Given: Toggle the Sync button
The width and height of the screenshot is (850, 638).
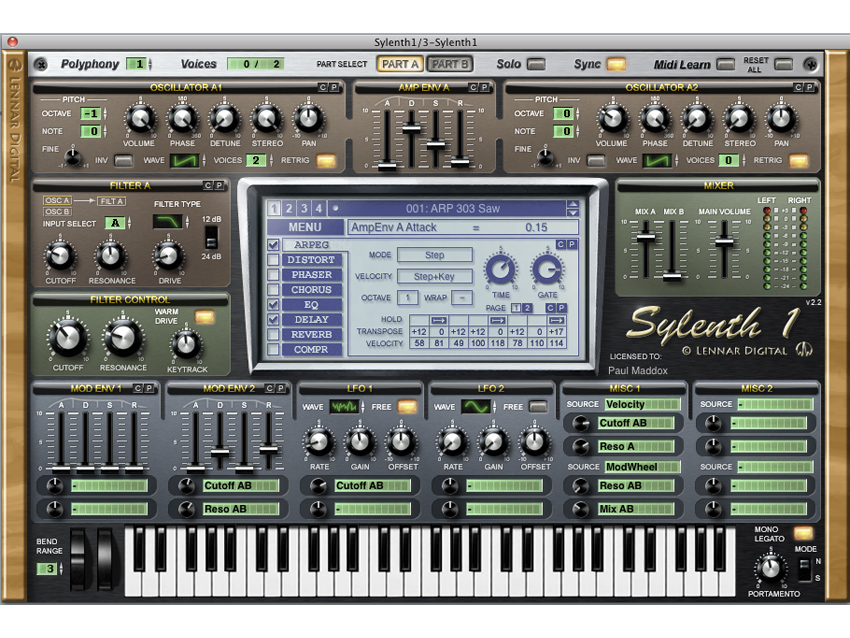Looking at the screenshot, I should point(616,65).
